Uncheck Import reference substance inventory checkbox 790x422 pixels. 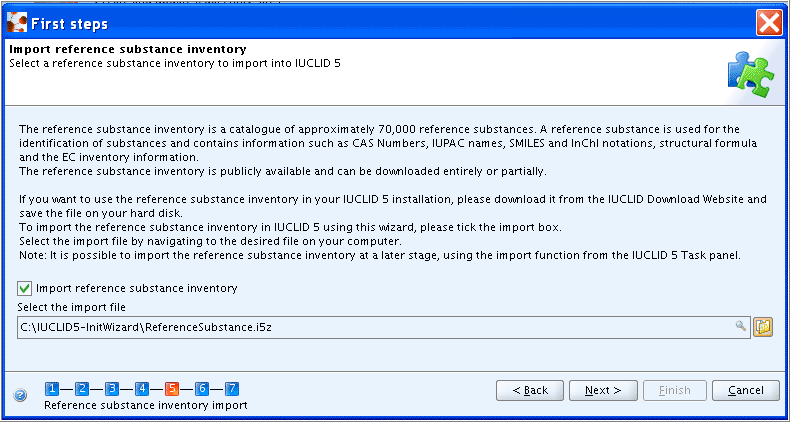tap(24, 289)
